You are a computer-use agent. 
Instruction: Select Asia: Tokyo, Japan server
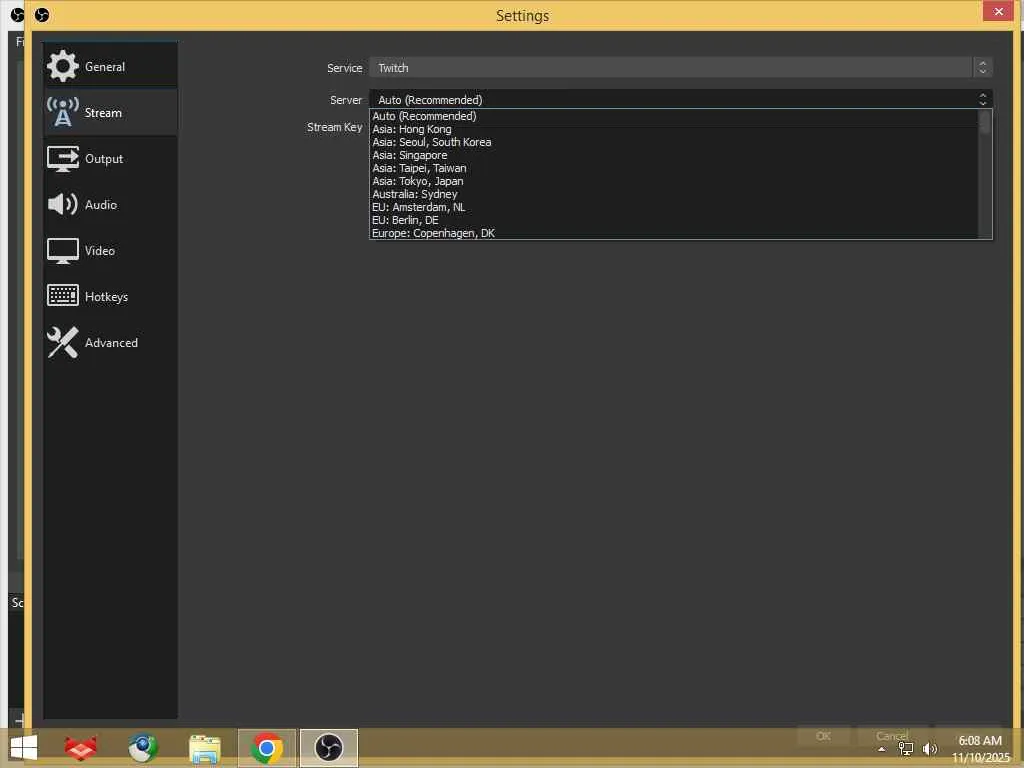673,182
